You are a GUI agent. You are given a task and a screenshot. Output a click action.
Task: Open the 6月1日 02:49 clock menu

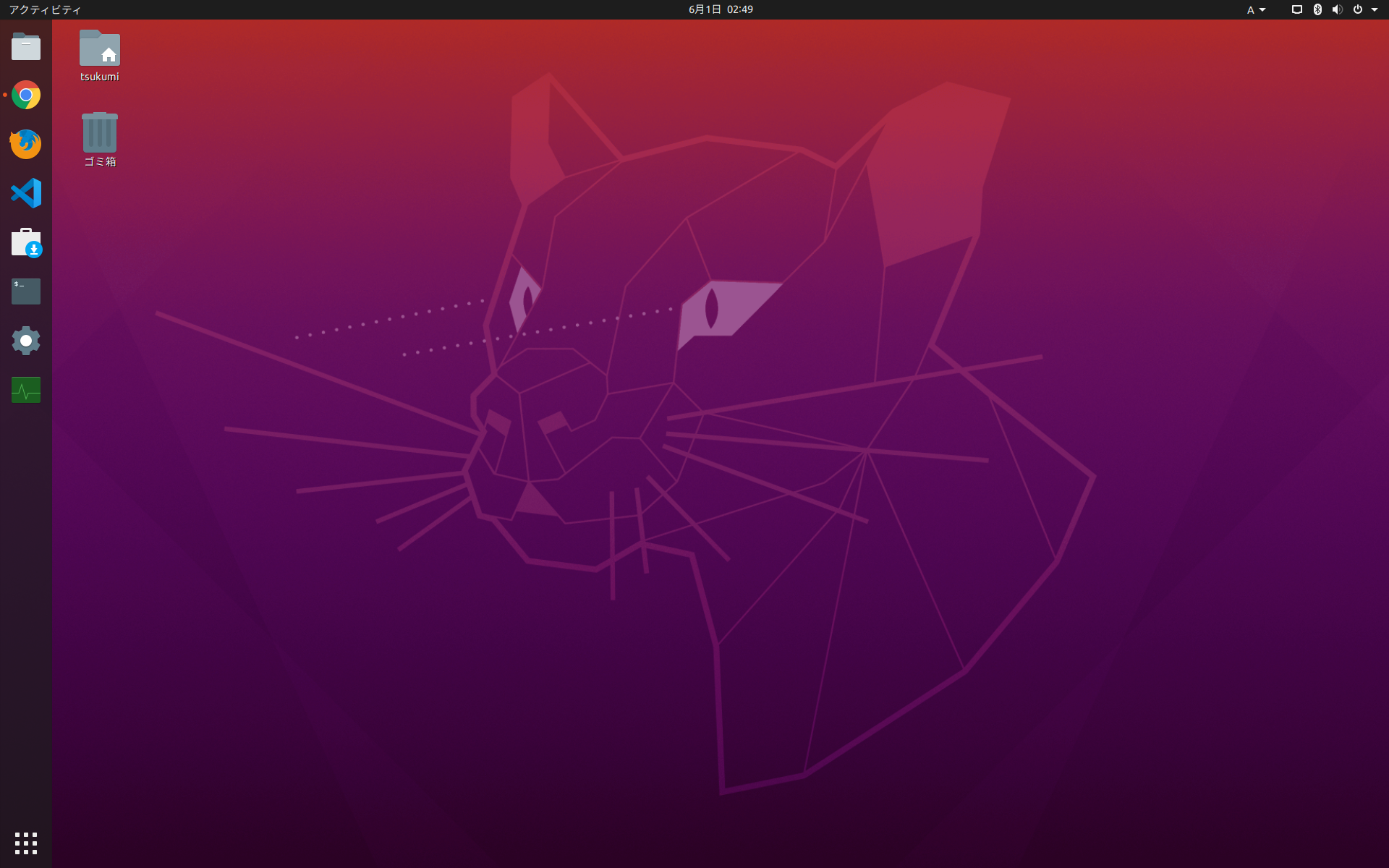pos(721,9)
